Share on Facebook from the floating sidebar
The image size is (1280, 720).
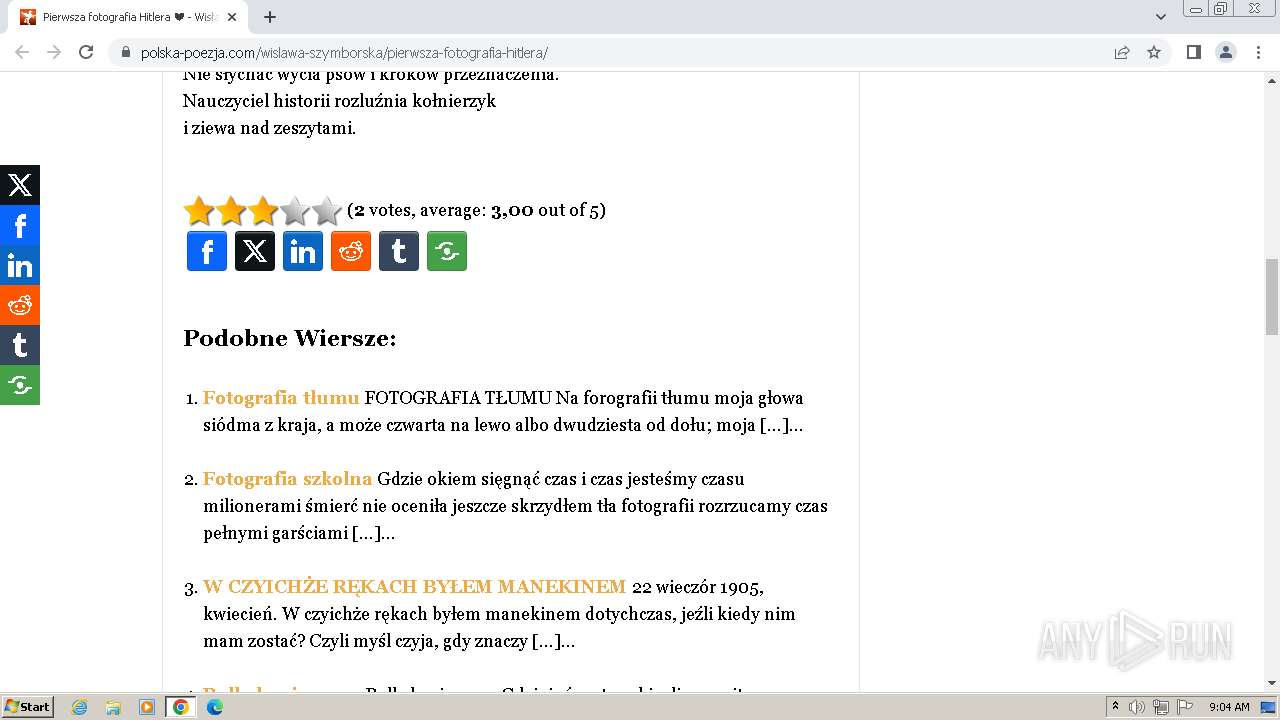tap(20, 225)
